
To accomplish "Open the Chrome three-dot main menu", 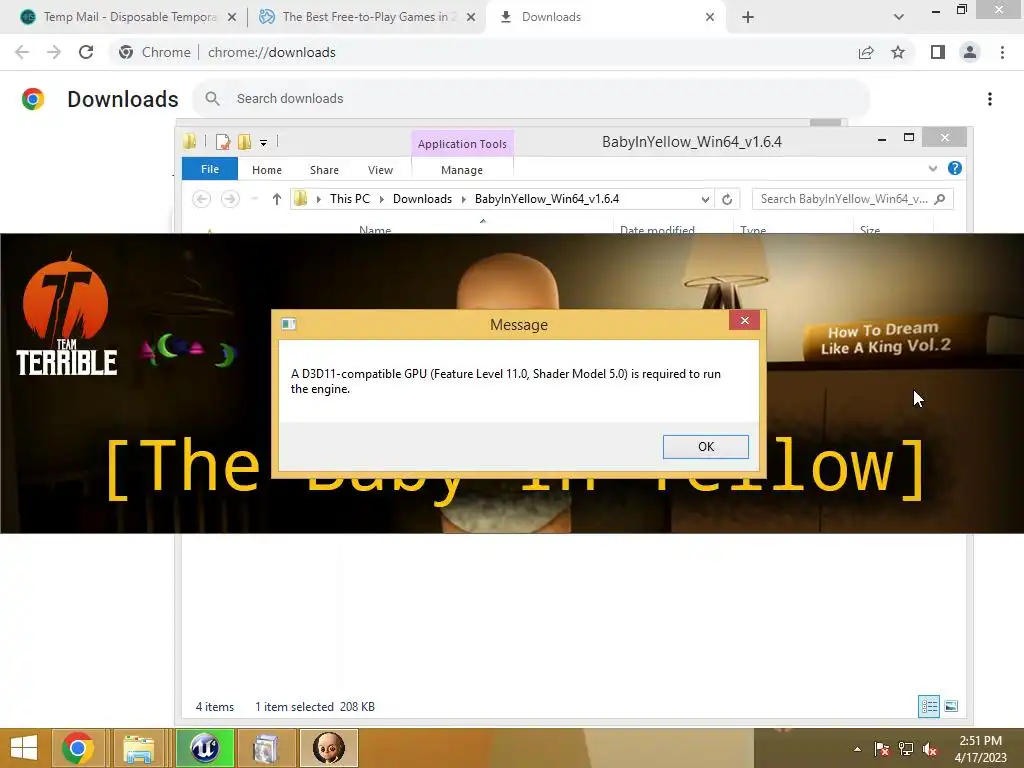I will pyautogui.click(x=1002, y=52).
